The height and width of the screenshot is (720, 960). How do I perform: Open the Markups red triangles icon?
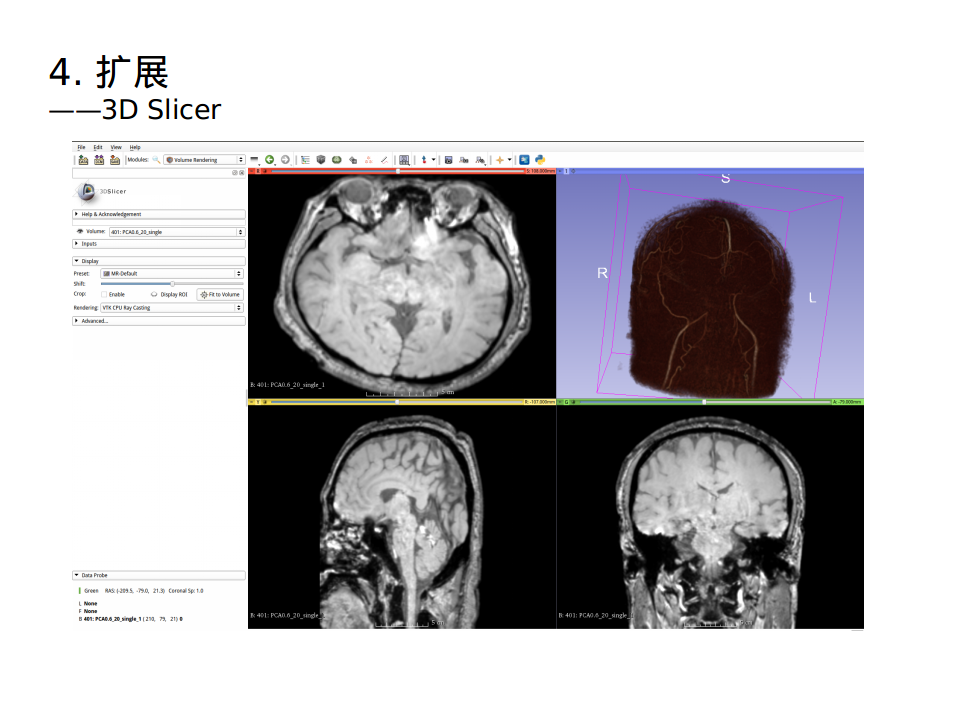point(369,160)
